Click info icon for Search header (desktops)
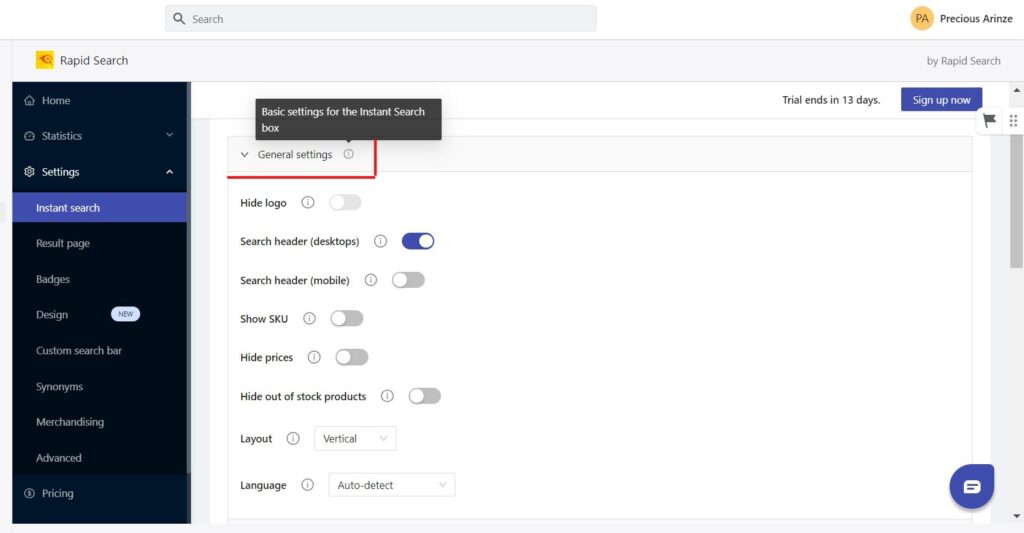Screen dimensions: 1024x533 click(x=380, y=241)
